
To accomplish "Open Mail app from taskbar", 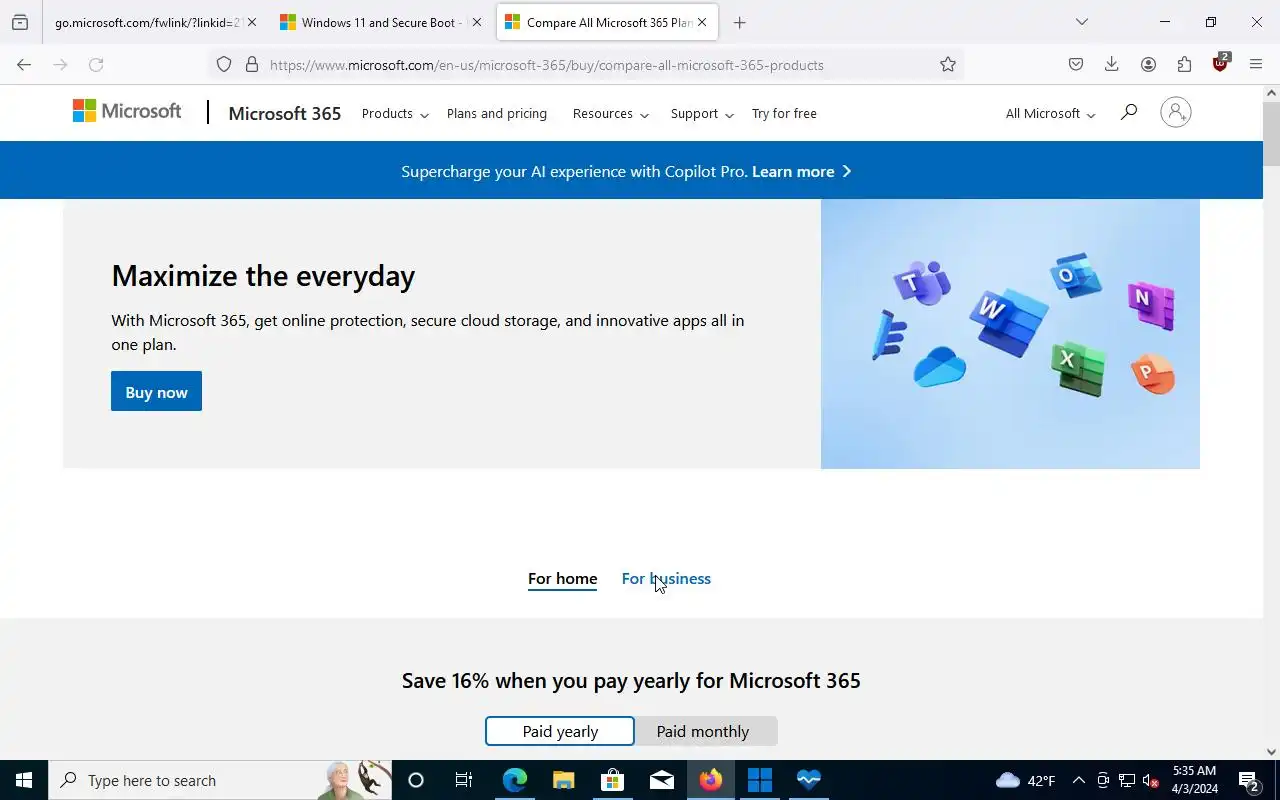I will point(661,780).
